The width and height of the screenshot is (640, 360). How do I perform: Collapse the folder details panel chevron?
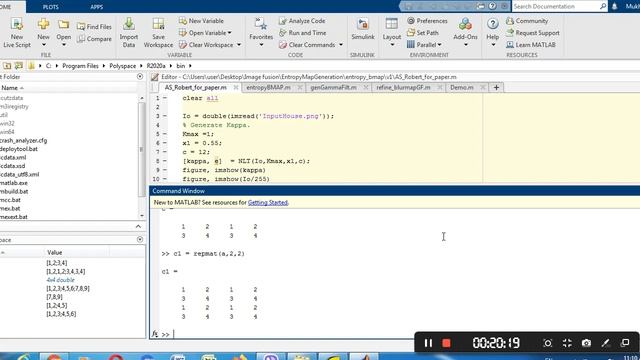point(138,227)
